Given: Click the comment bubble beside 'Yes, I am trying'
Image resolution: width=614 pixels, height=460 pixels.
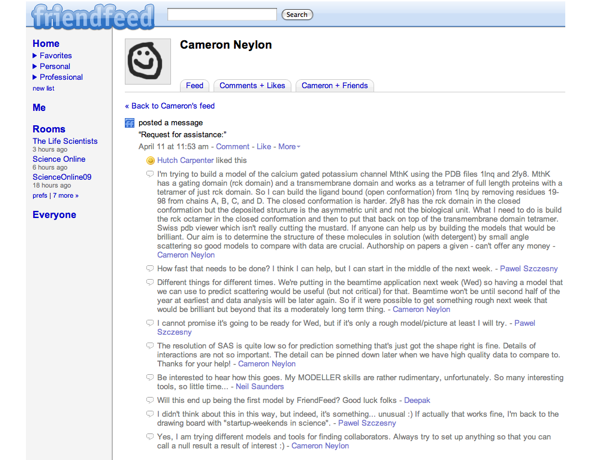Looking at the screenshot, I should (x=150, y=437).
